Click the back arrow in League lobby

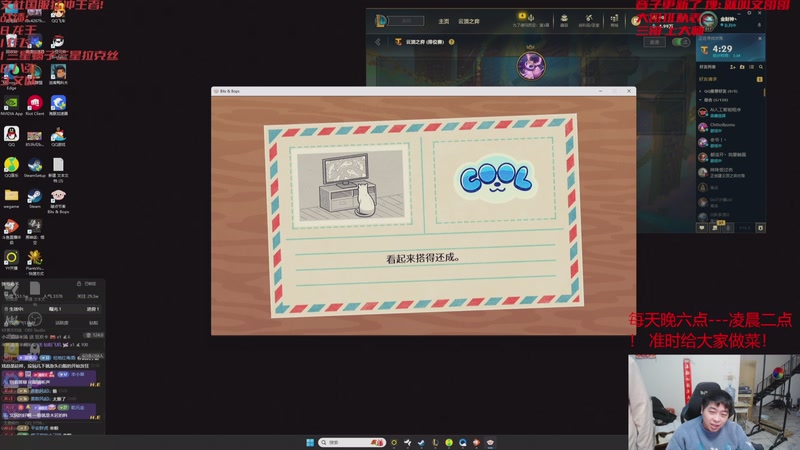coord(378,42)
